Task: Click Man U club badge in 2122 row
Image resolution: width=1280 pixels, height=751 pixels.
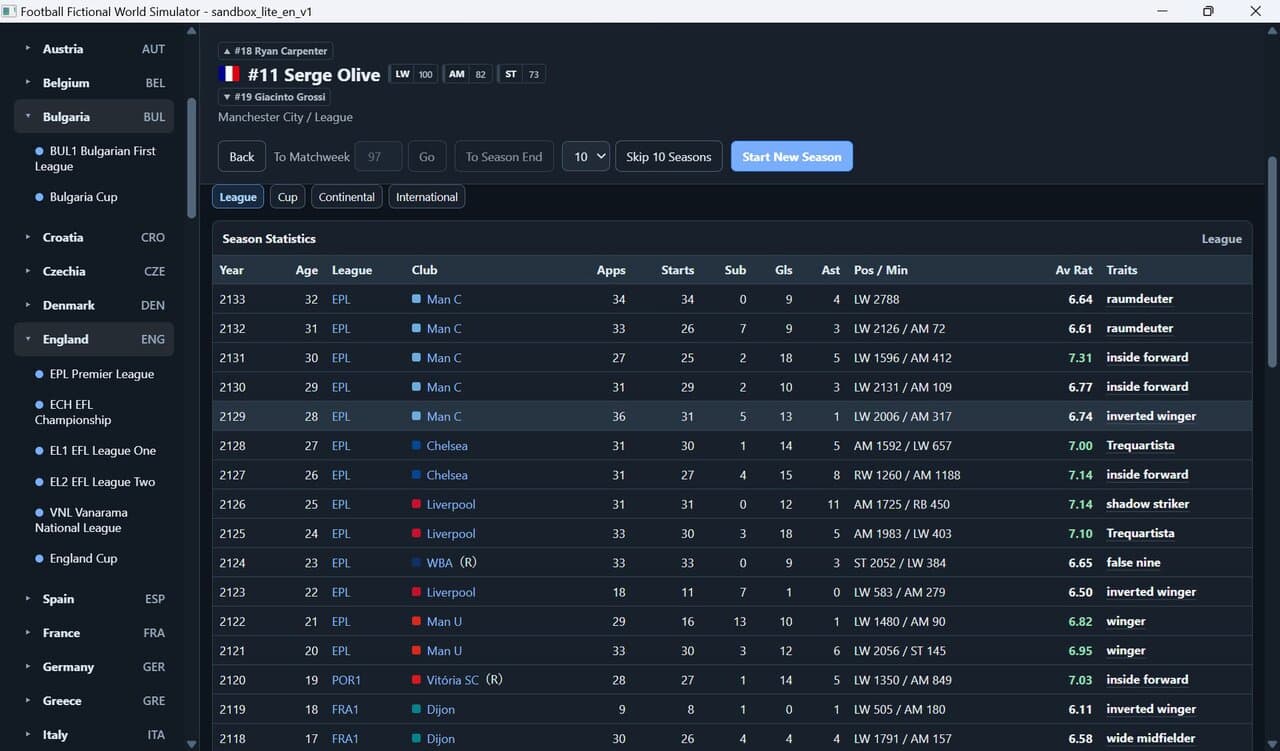Action: pyautogui.click(x=416, y=621)
